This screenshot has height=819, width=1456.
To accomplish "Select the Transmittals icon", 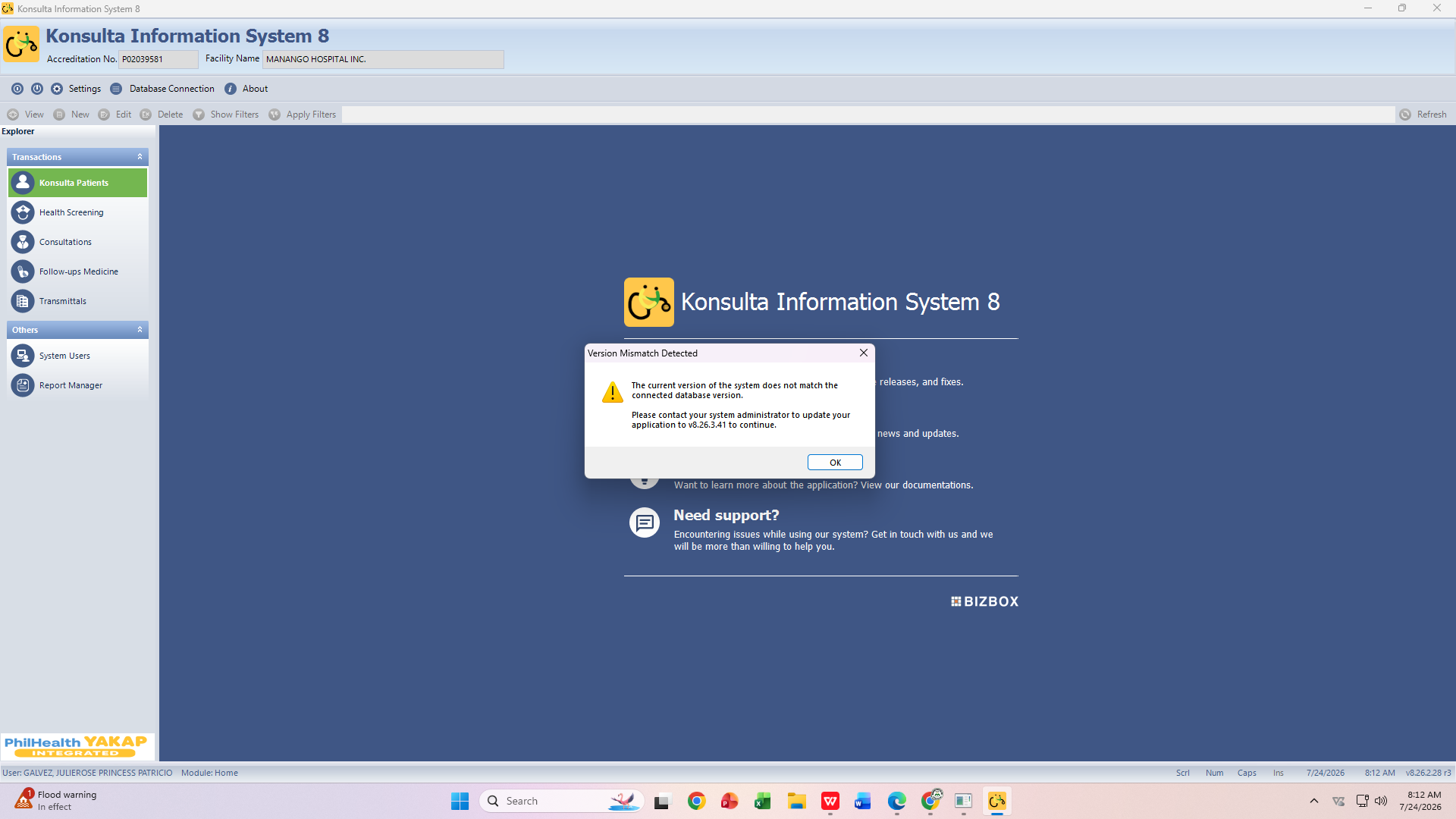I will coord(23,301).
